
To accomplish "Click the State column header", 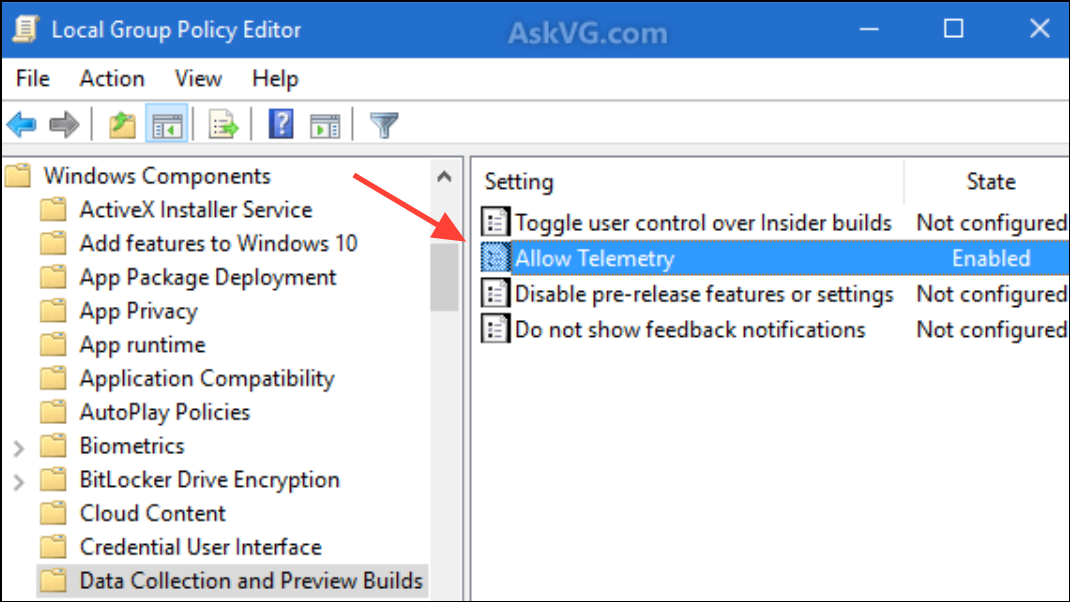I will (990, 182).
